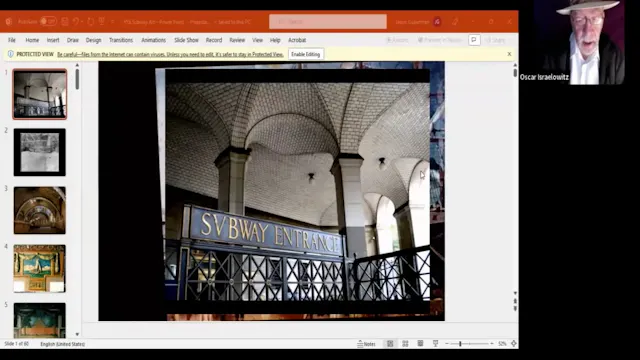Switch to Reading View icon
The height and width of the screenshot is (360, 640).
(x=420, y=344)
